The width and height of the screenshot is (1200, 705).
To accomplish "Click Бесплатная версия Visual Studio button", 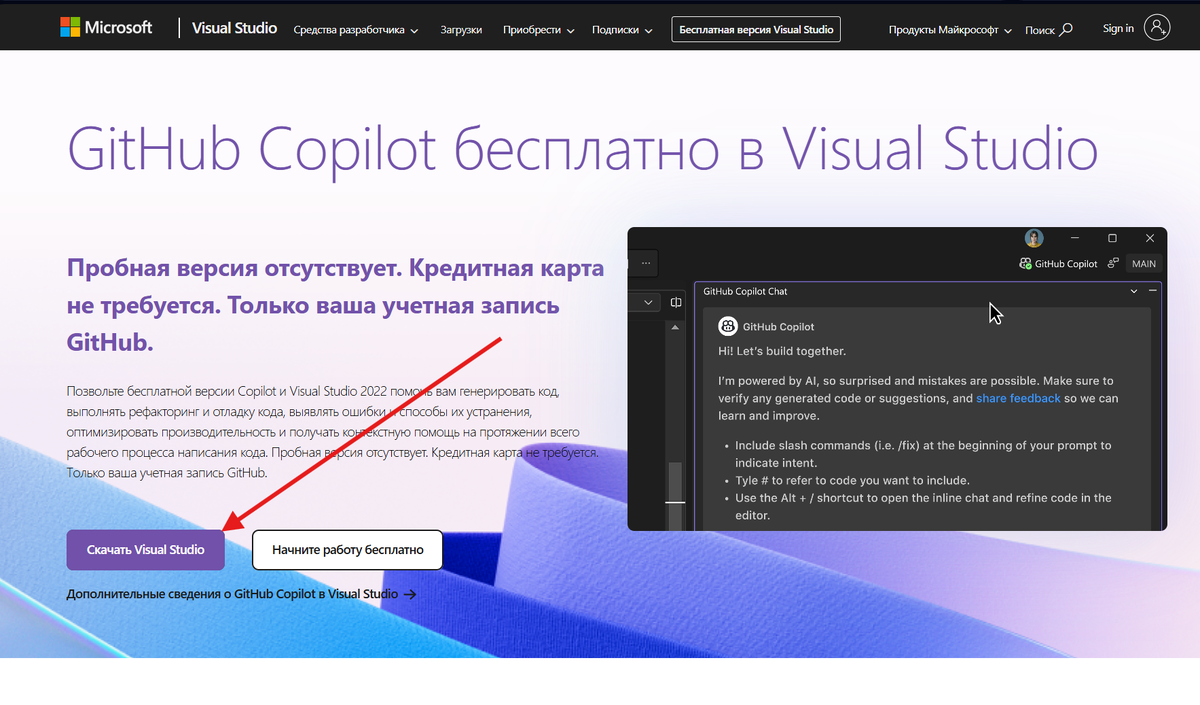I will [x=756, y=30].
